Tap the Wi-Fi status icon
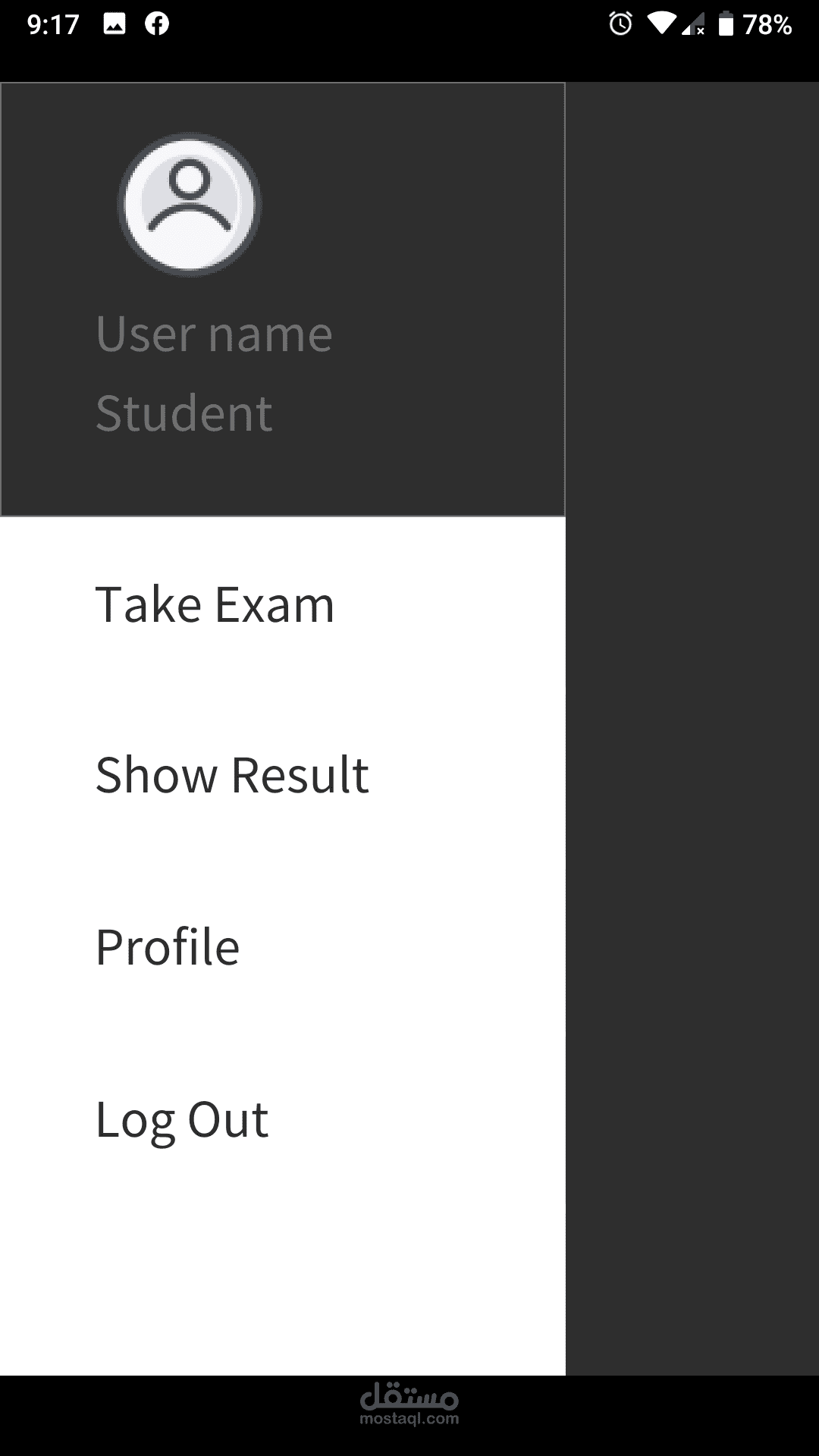 pyautogui.click(x=661, y=24)
